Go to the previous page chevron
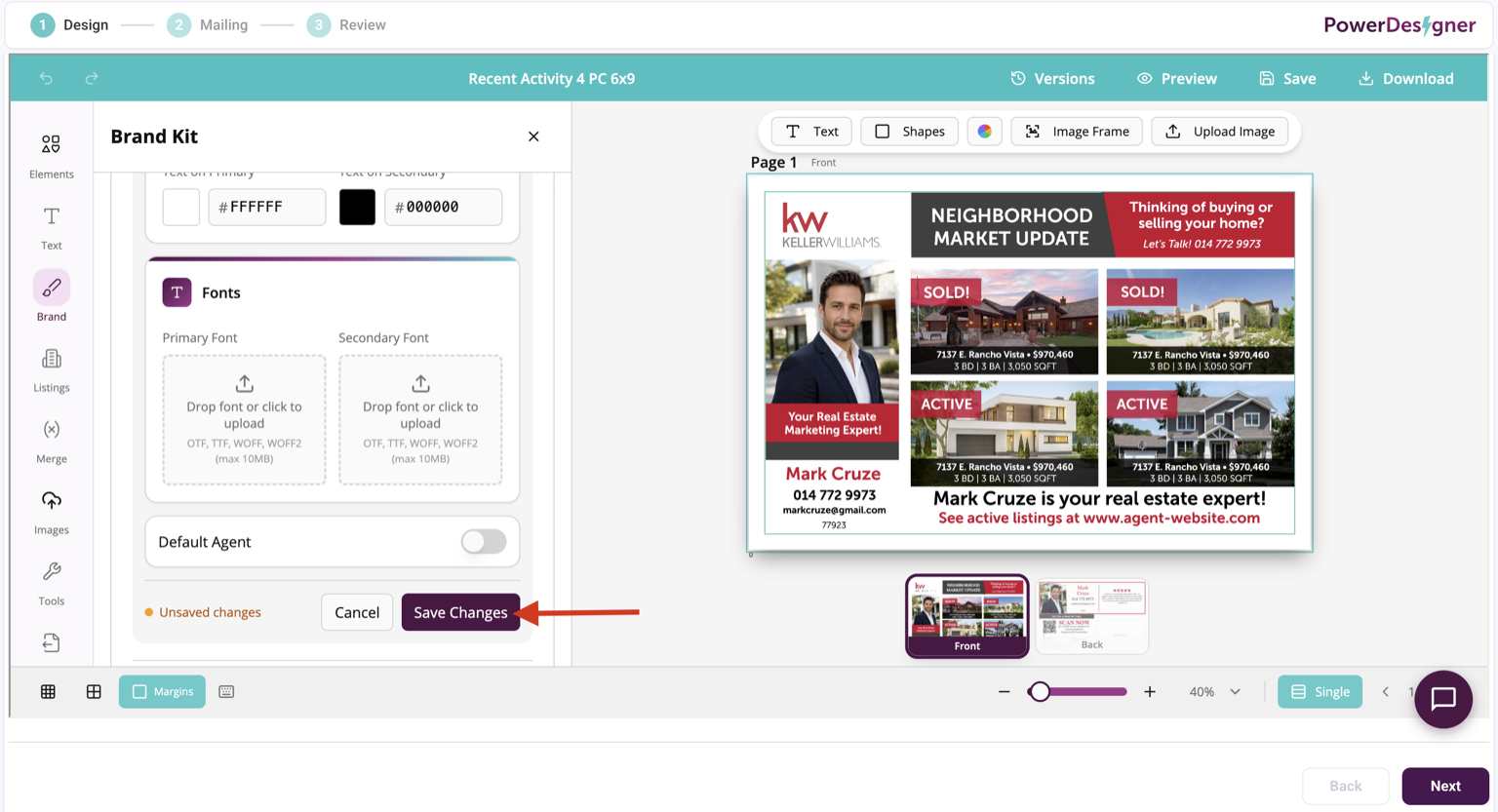 (1385, 692)
